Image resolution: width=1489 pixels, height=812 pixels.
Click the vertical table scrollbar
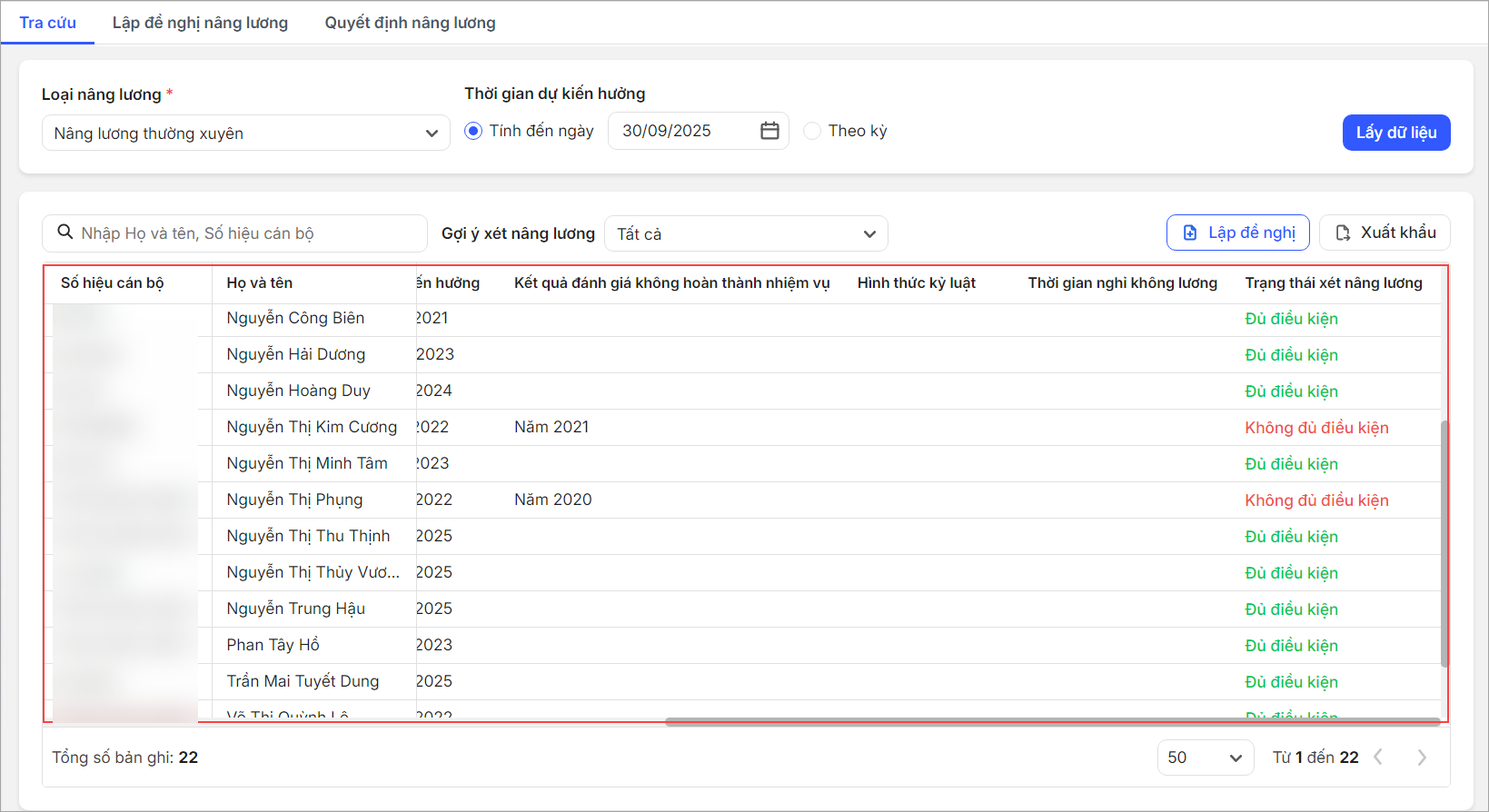[x=1444, y=543]
